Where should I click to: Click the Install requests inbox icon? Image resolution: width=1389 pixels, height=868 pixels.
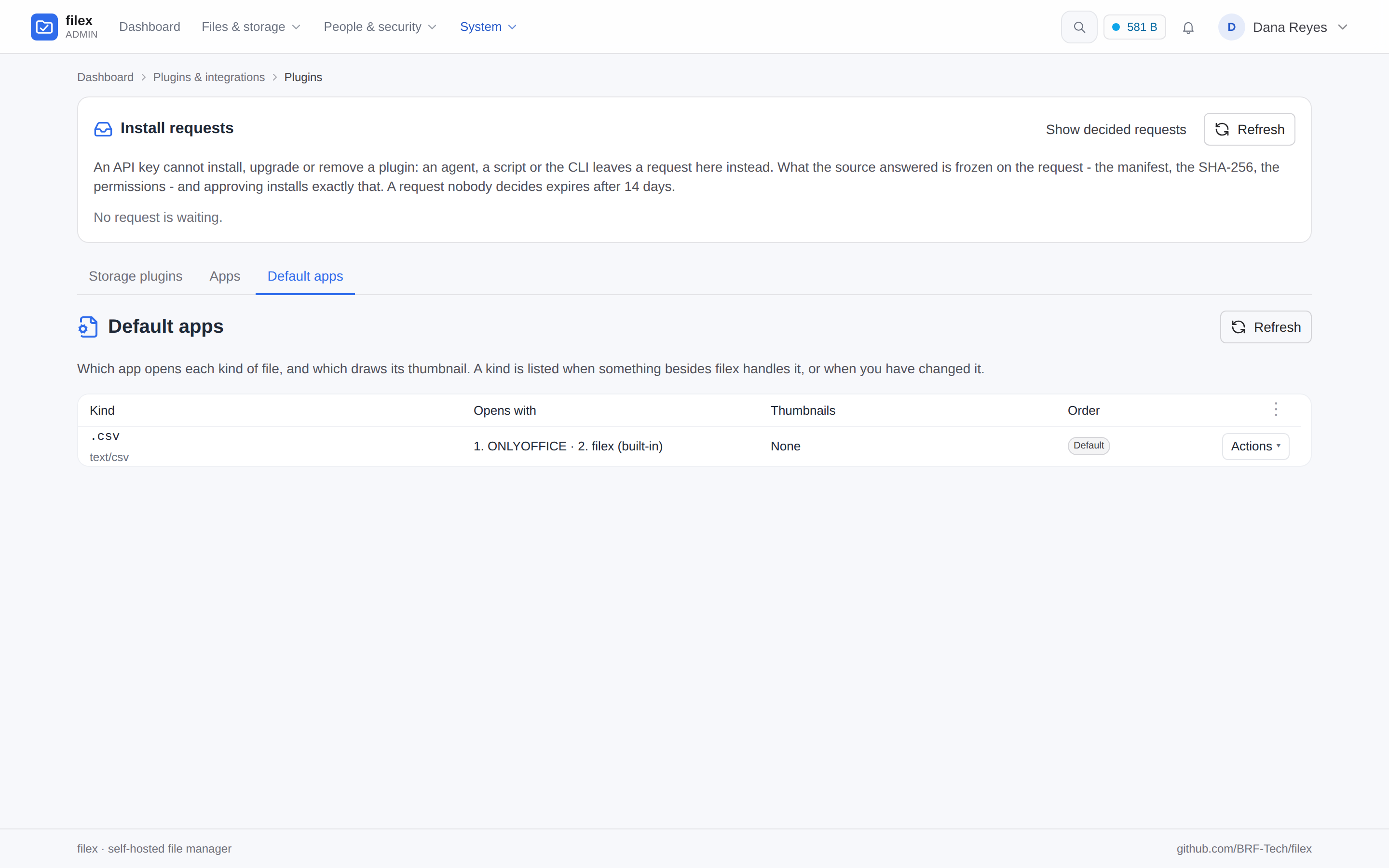click(103, 129)
